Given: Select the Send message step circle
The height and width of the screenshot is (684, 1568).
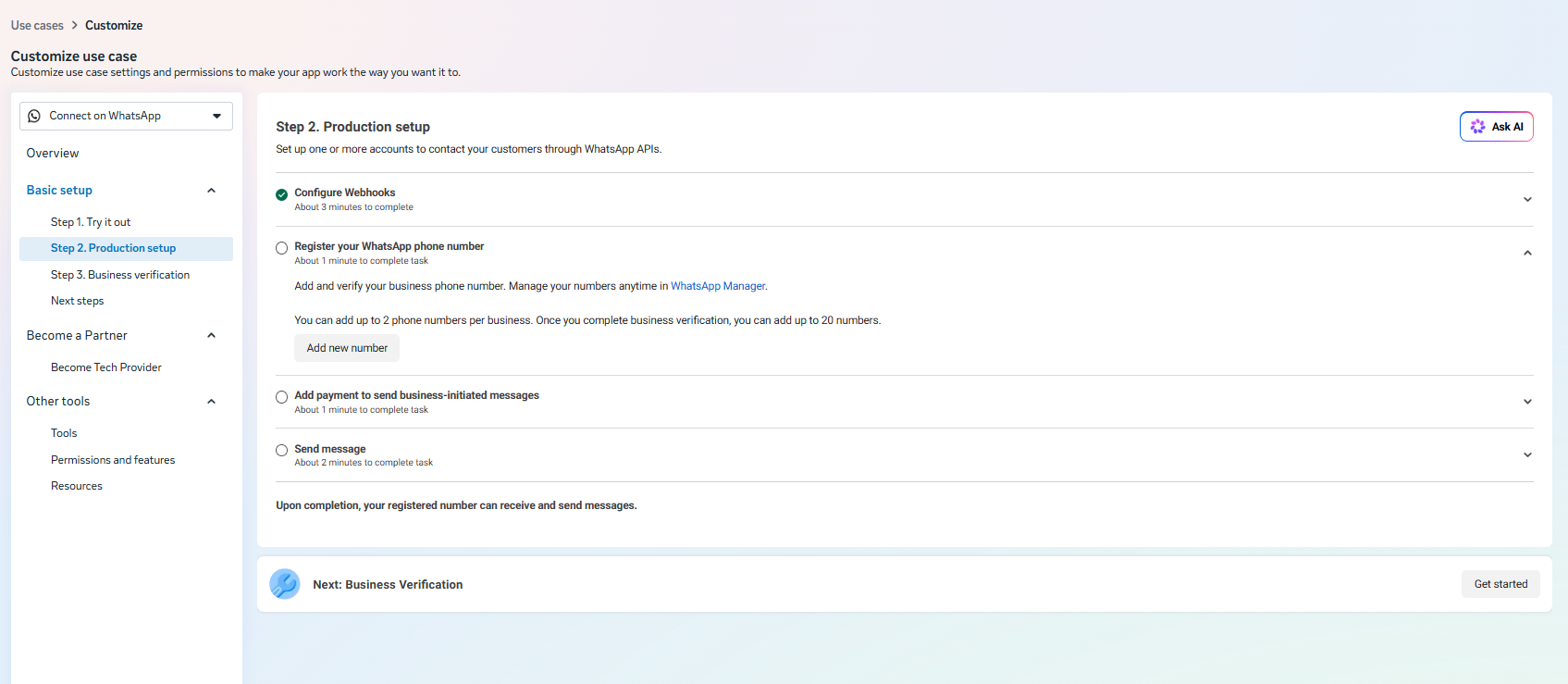Looking at the screenshot, I should pos(281,451).
